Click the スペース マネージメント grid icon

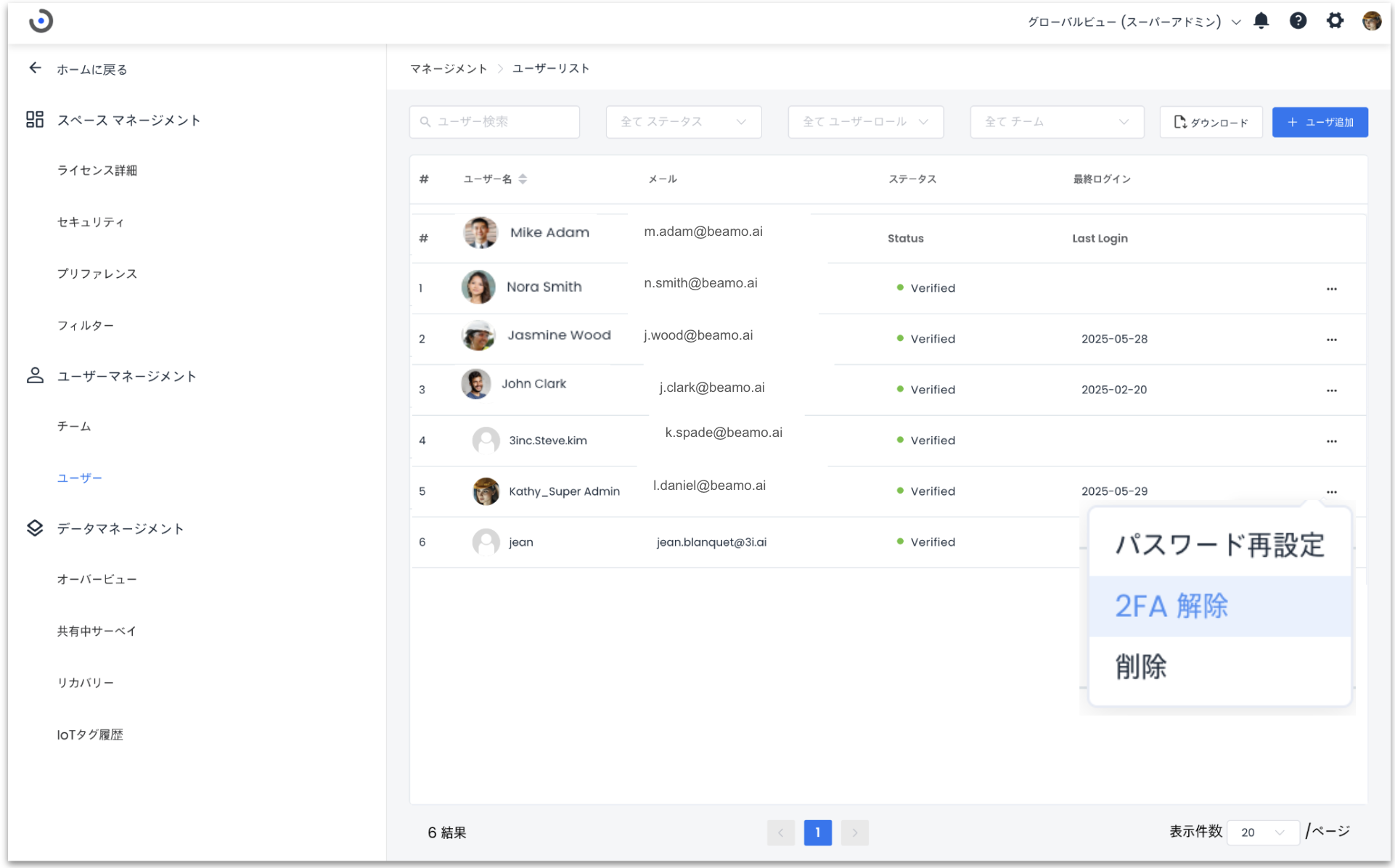pos(35,119)
